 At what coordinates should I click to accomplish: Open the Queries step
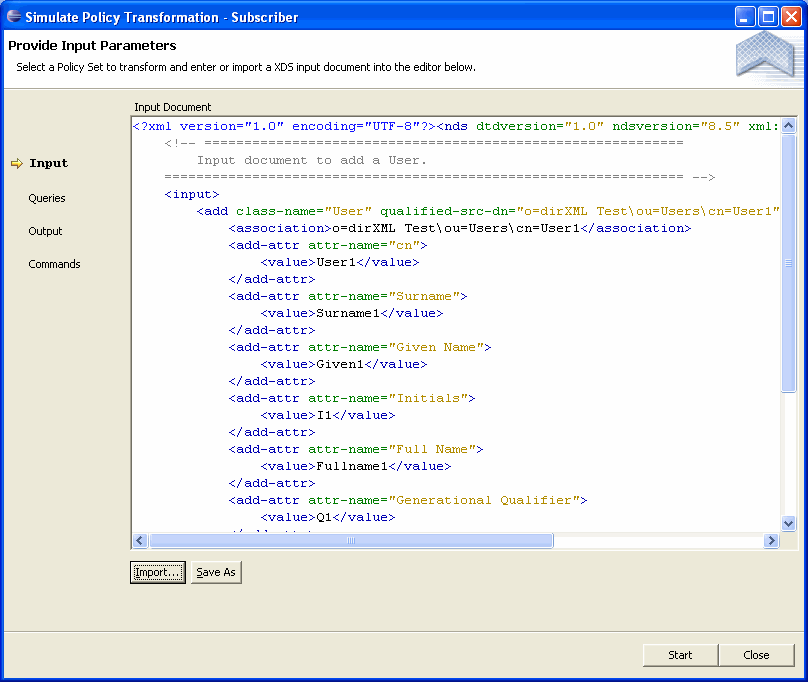(47, 198)
